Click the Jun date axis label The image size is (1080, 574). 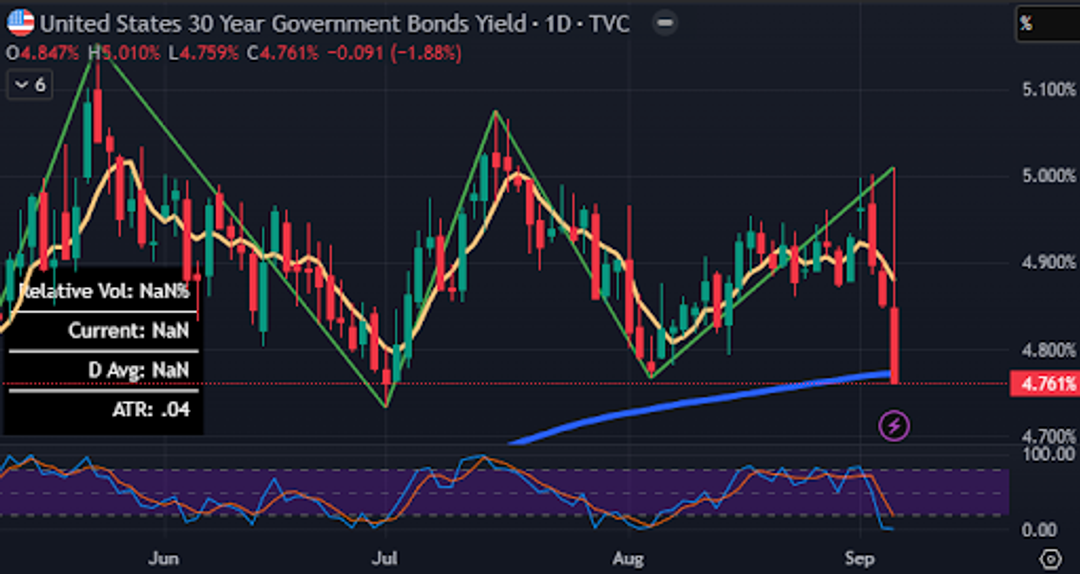point(164,558)
